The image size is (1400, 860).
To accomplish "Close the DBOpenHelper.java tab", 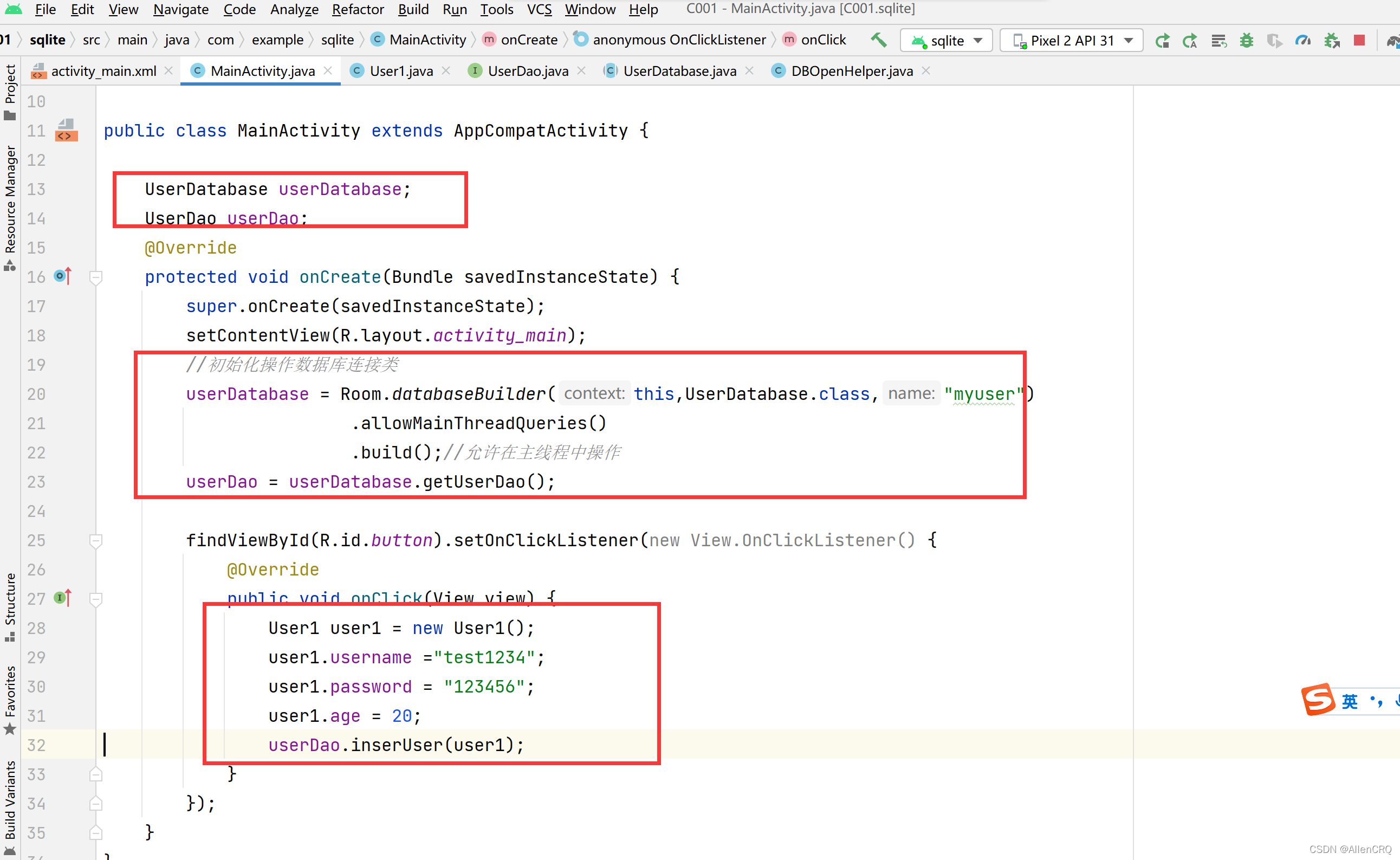I will click(926, 70).
